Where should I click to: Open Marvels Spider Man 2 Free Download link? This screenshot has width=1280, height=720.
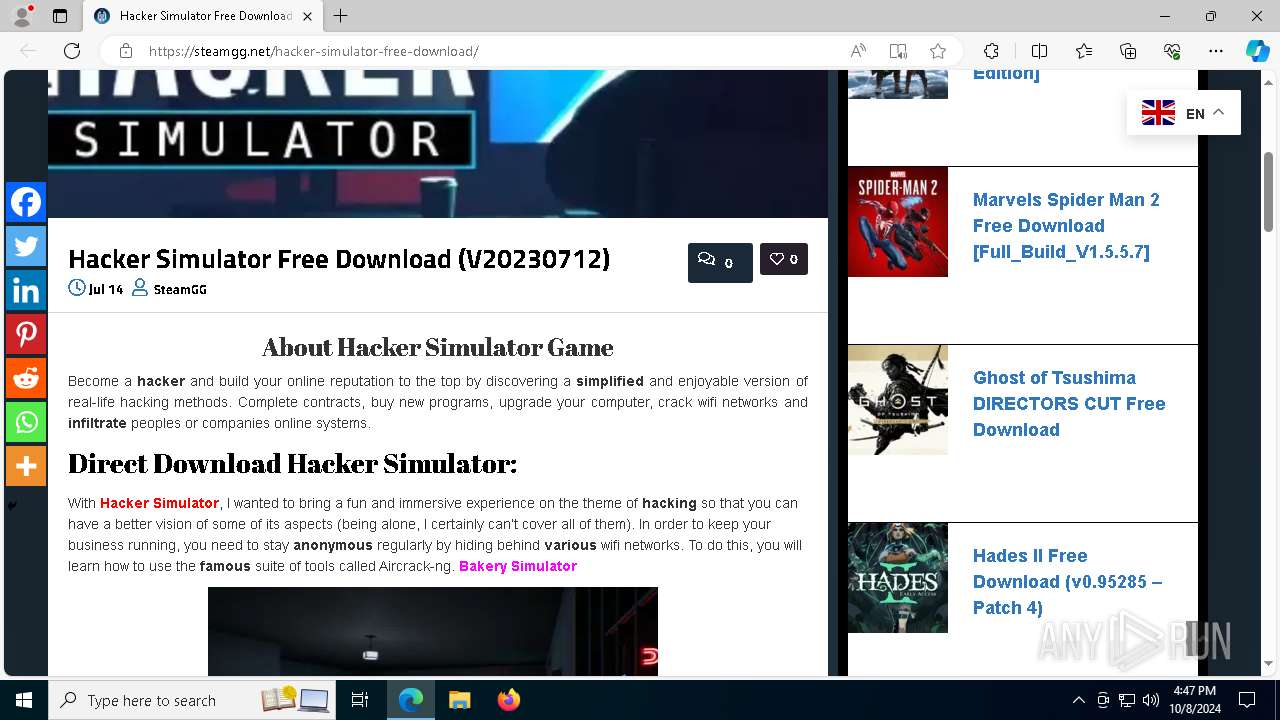[x=1066, y=226]
